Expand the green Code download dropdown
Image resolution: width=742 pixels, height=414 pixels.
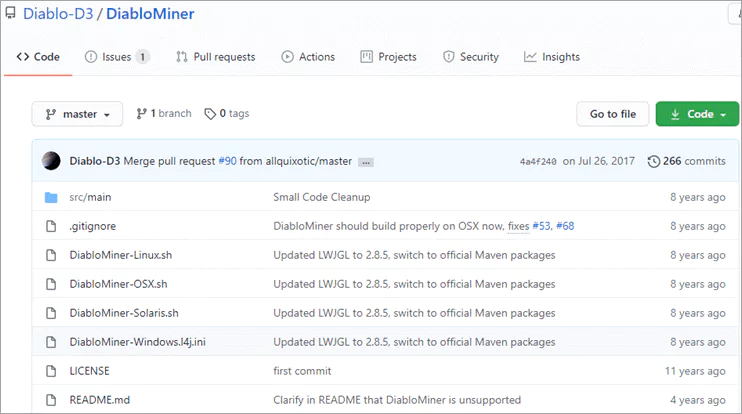point(697,114)
